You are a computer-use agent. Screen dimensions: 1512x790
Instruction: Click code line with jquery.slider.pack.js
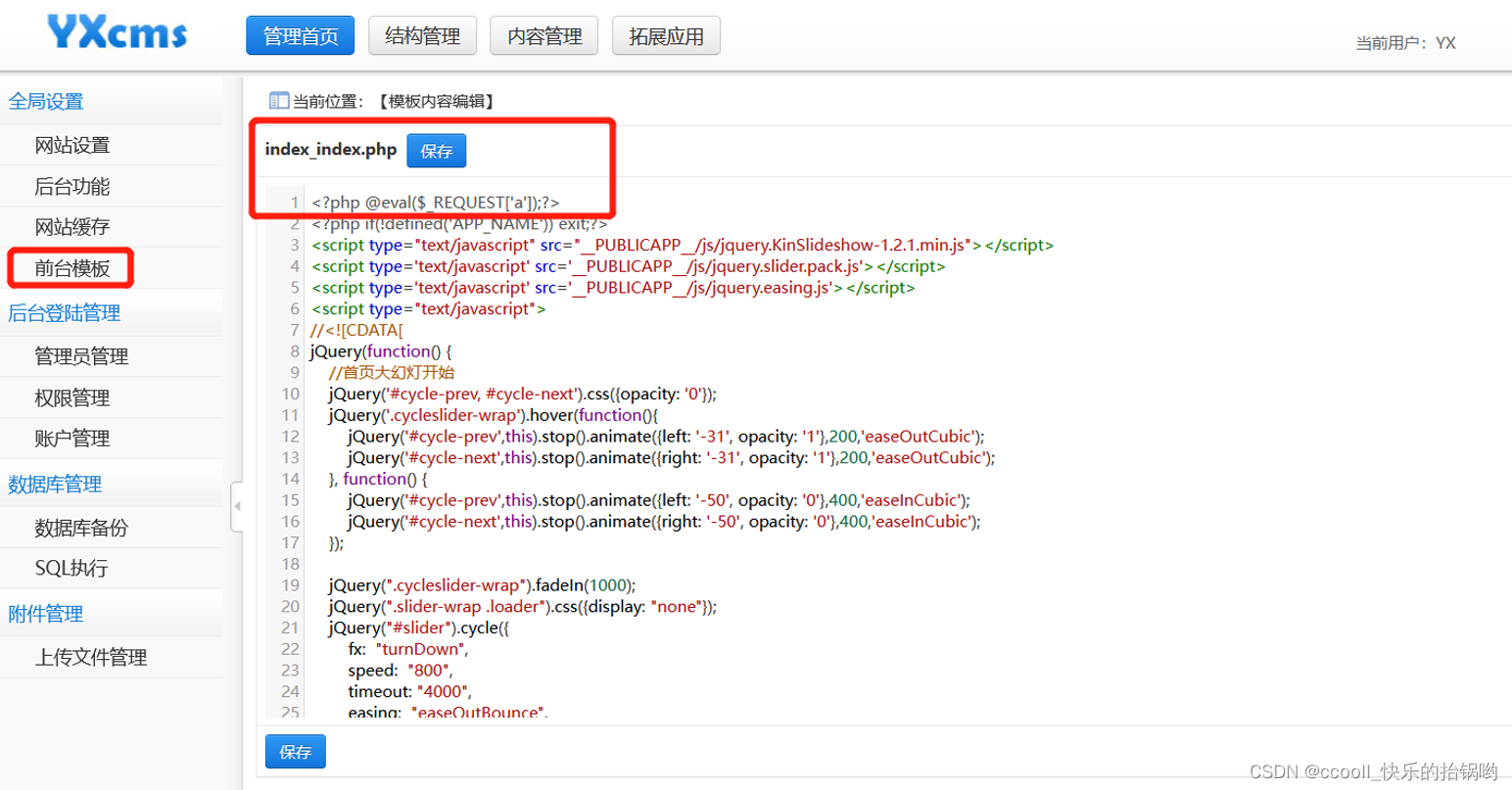coord(629,266)
